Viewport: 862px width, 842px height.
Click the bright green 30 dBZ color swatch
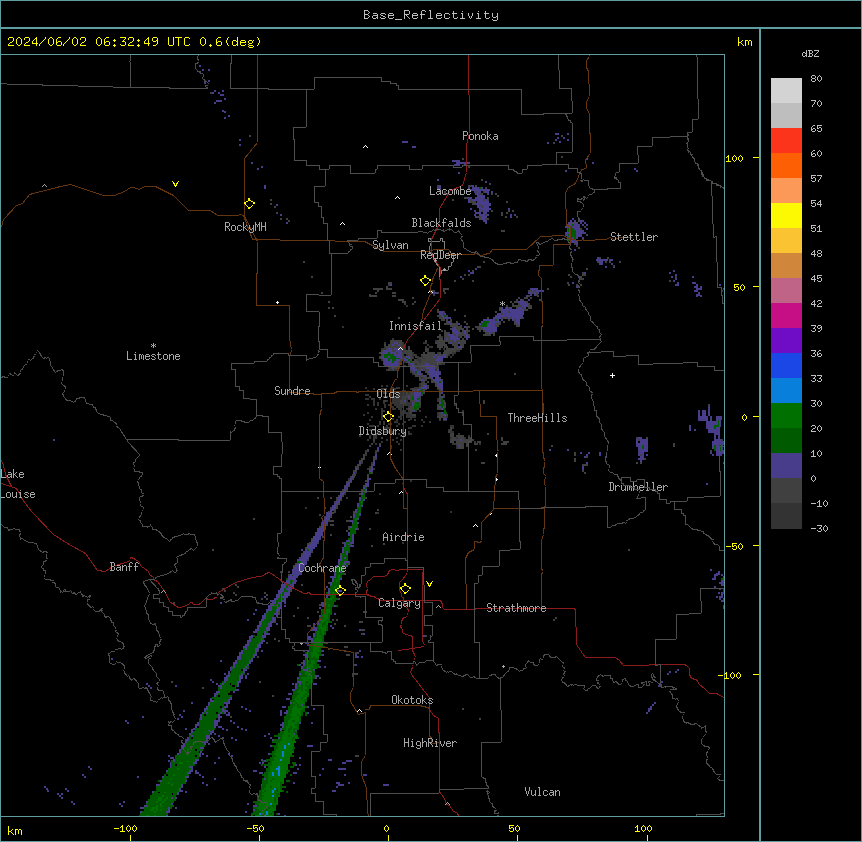[786, 416]
